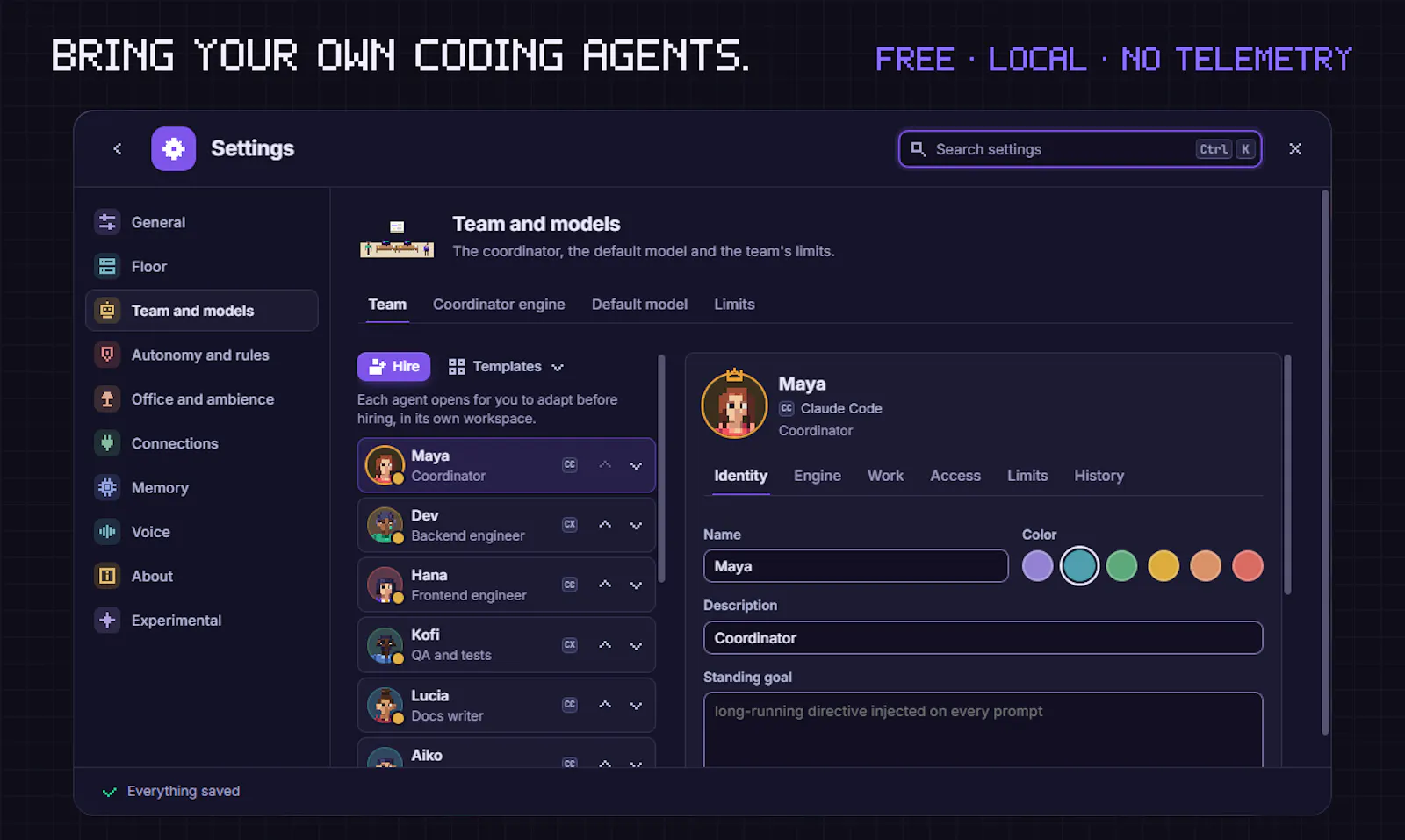This screenshot has width=1405, height=840.
Task: Pick the purple color swatch
Action: coord(1037,566)
